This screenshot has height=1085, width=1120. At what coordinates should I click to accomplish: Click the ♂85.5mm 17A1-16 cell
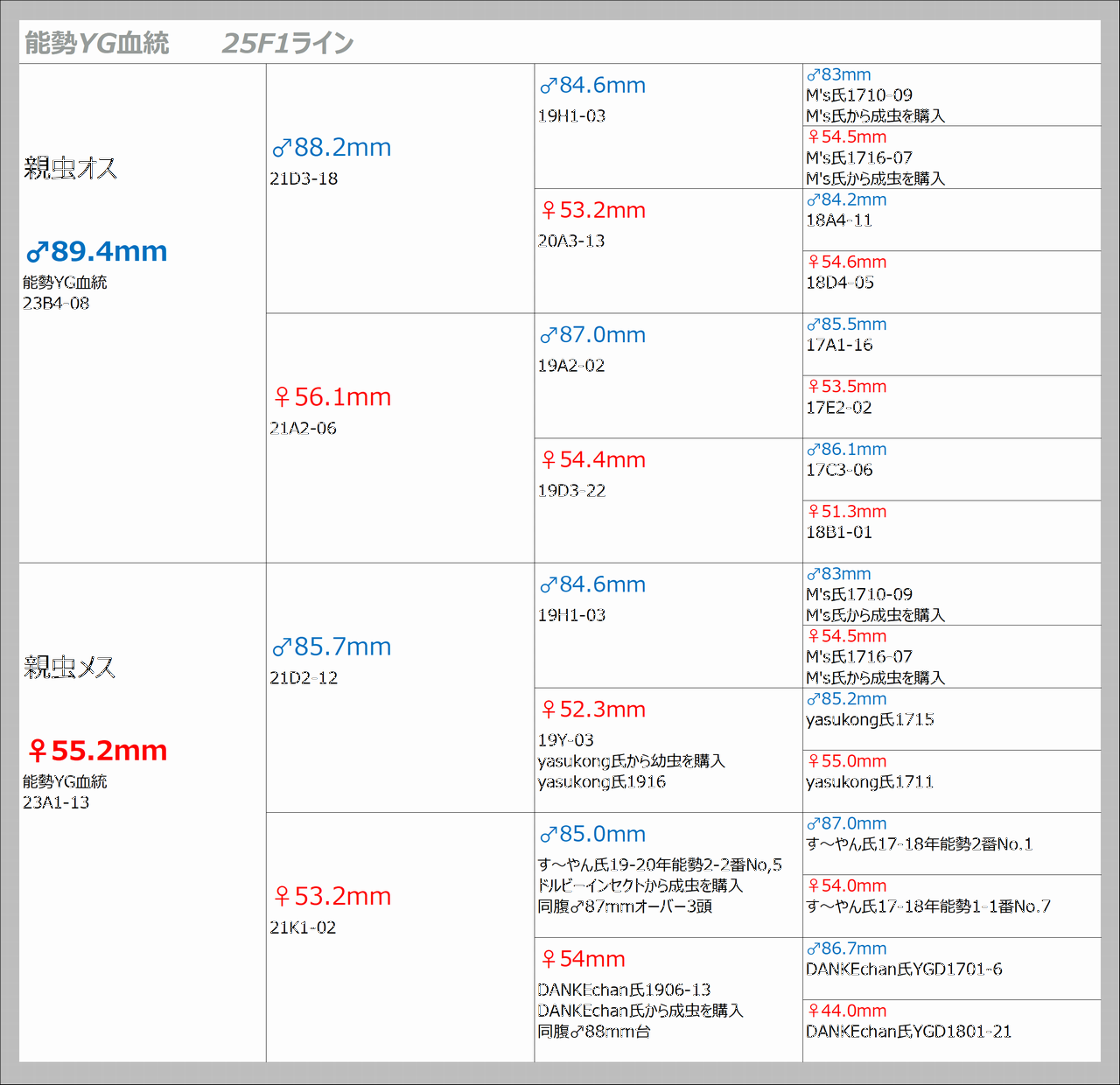coord(846,334)
